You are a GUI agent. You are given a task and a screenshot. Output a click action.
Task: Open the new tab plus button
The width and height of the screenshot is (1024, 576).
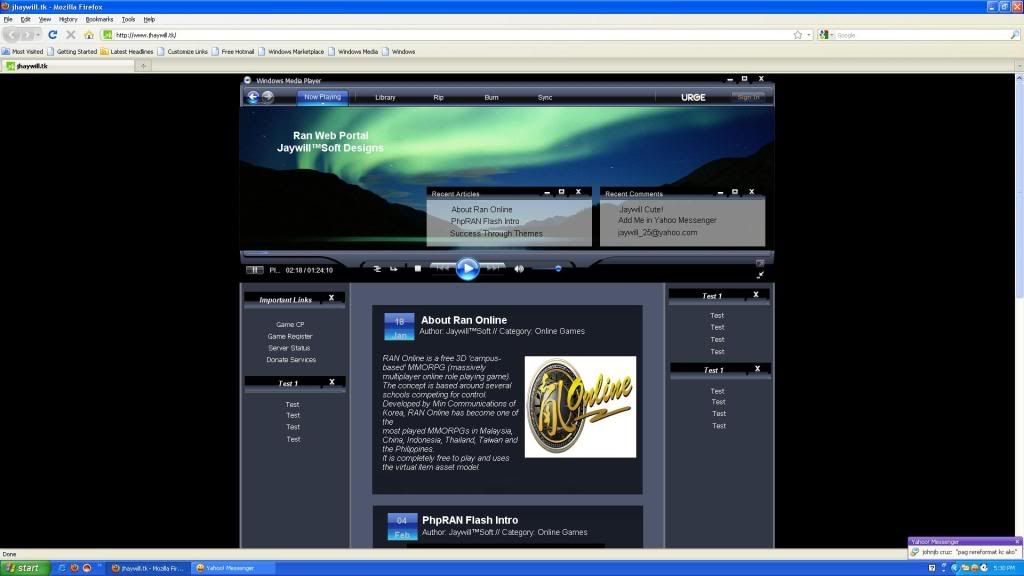143,66
